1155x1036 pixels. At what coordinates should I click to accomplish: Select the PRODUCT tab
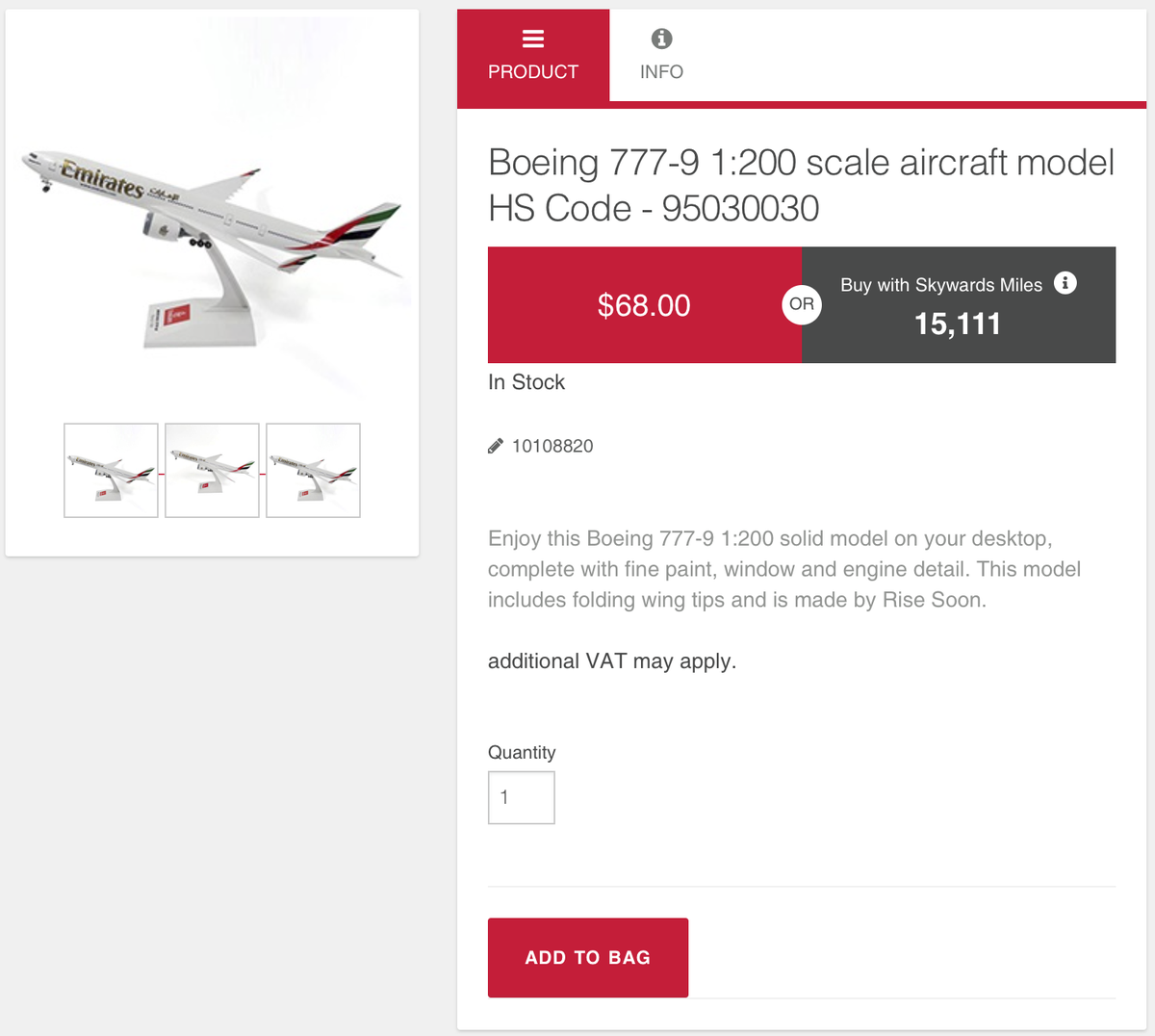pyautogui.click(x=533, y=55)
